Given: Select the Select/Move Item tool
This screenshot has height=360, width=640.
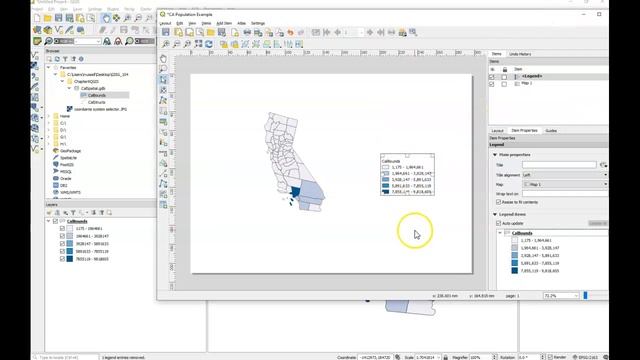Looking at the screenshot, I should point(163,79).
